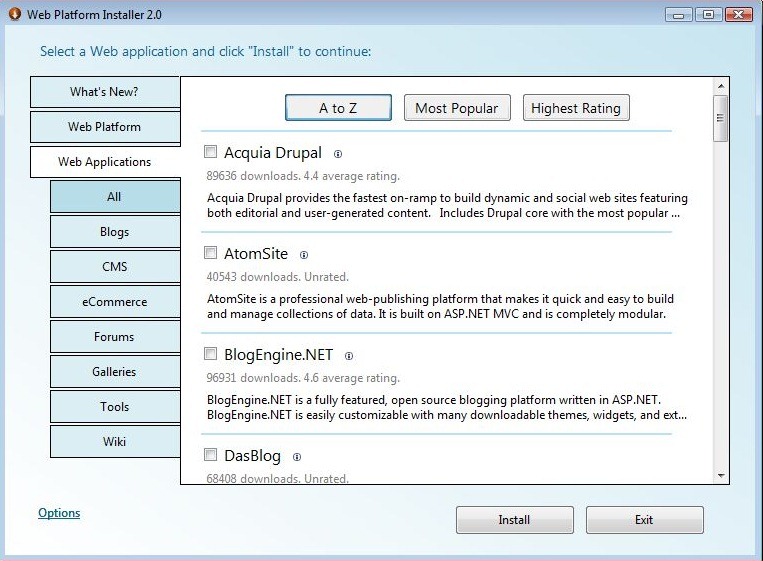The height and width of the screenshot is (561, 763).
Task: Click the Install button
Action: pos(515,520)
